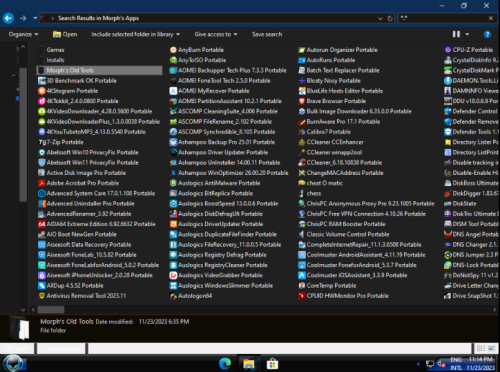Screen dimensions: 500x372
Task: Click the Open toolbar button
Action: coord(65,34)
